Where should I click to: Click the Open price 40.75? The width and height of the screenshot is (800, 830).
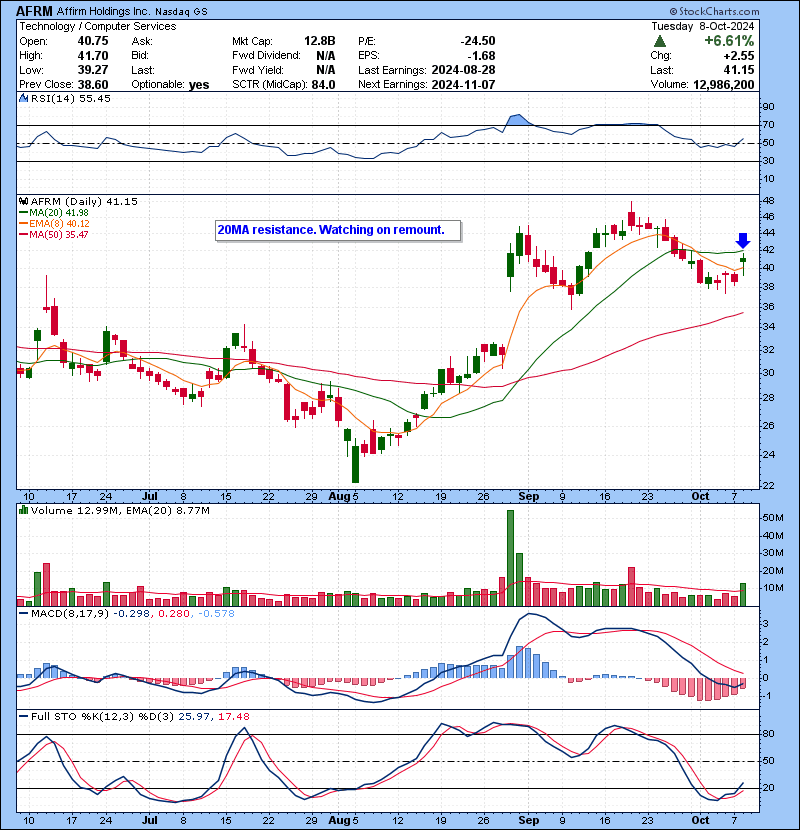point(93,41)
